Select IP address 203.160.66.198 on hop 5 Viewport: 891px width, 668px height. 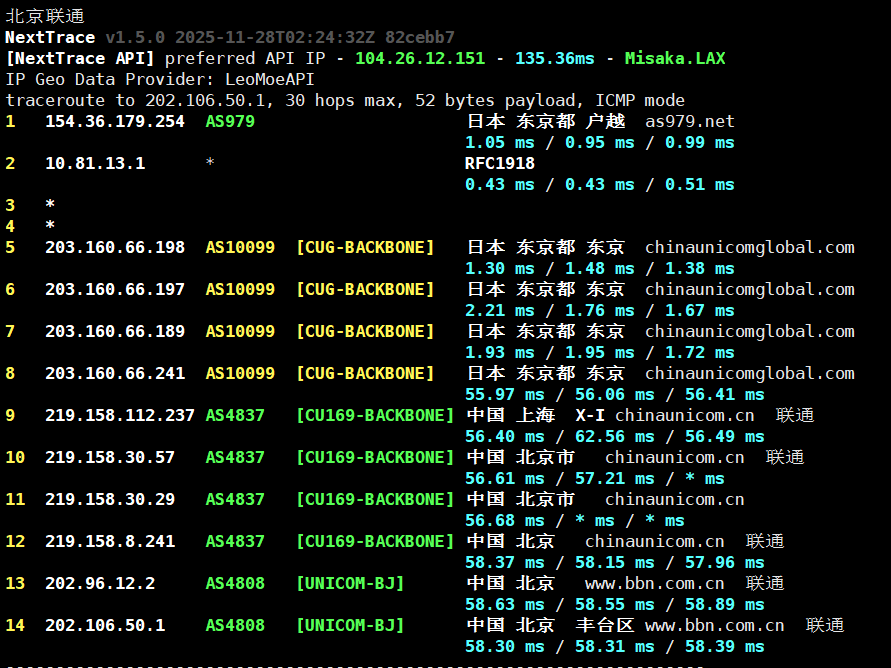point(115,247)
